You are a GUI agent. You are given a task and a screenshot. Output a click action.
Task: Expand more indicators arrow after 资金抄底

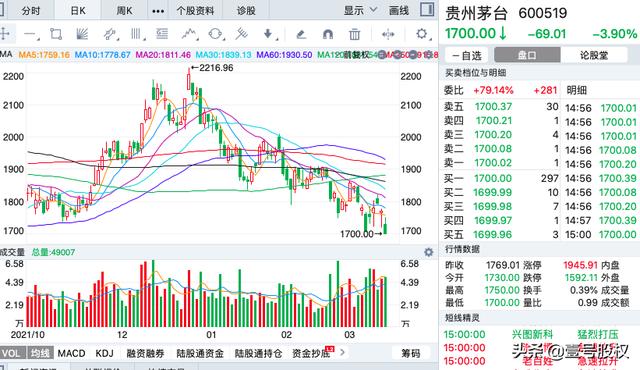(343, 352)
